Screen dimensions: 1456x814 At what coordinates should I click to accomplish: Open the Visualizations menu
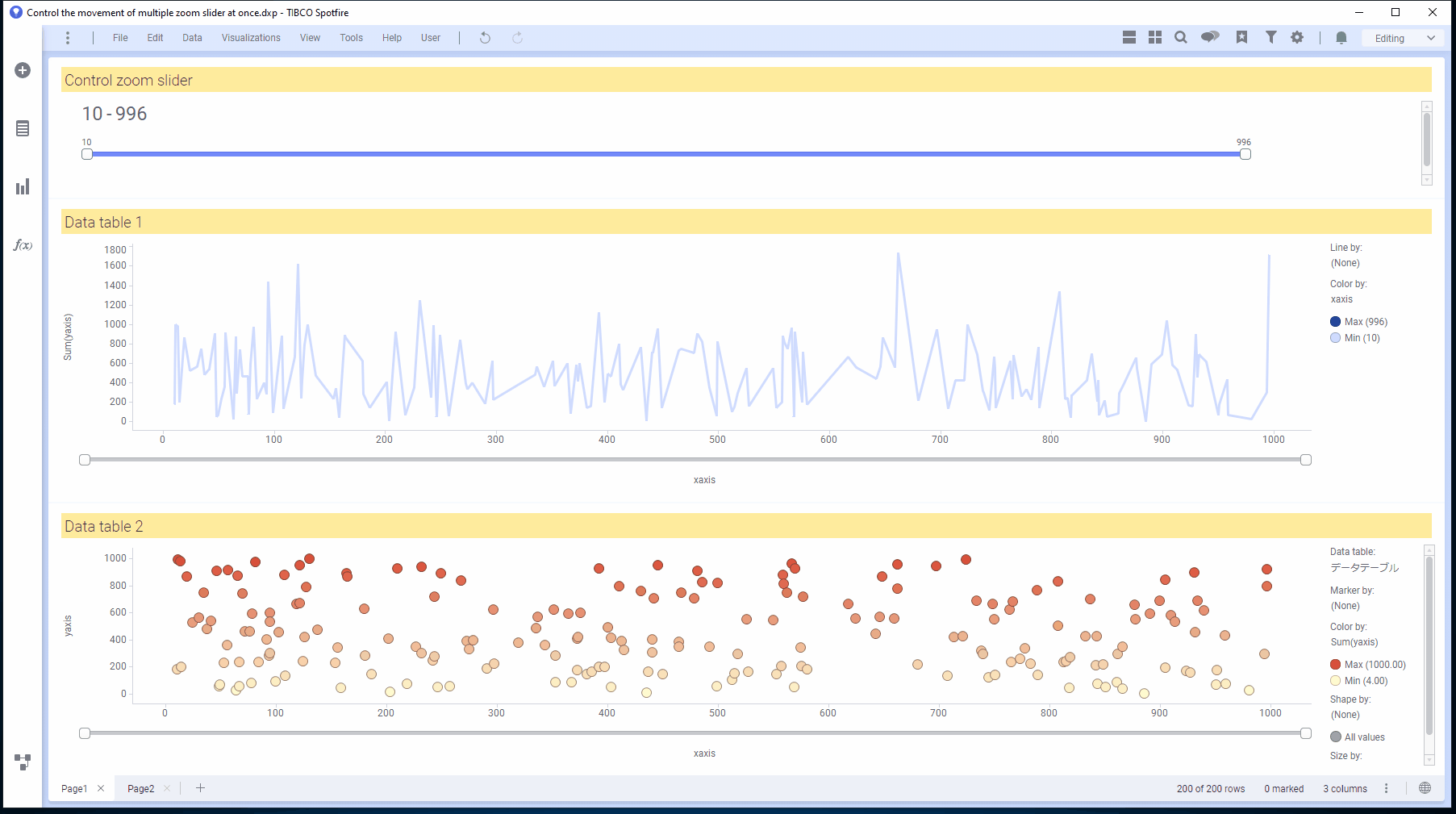click(x=251, y=37)
